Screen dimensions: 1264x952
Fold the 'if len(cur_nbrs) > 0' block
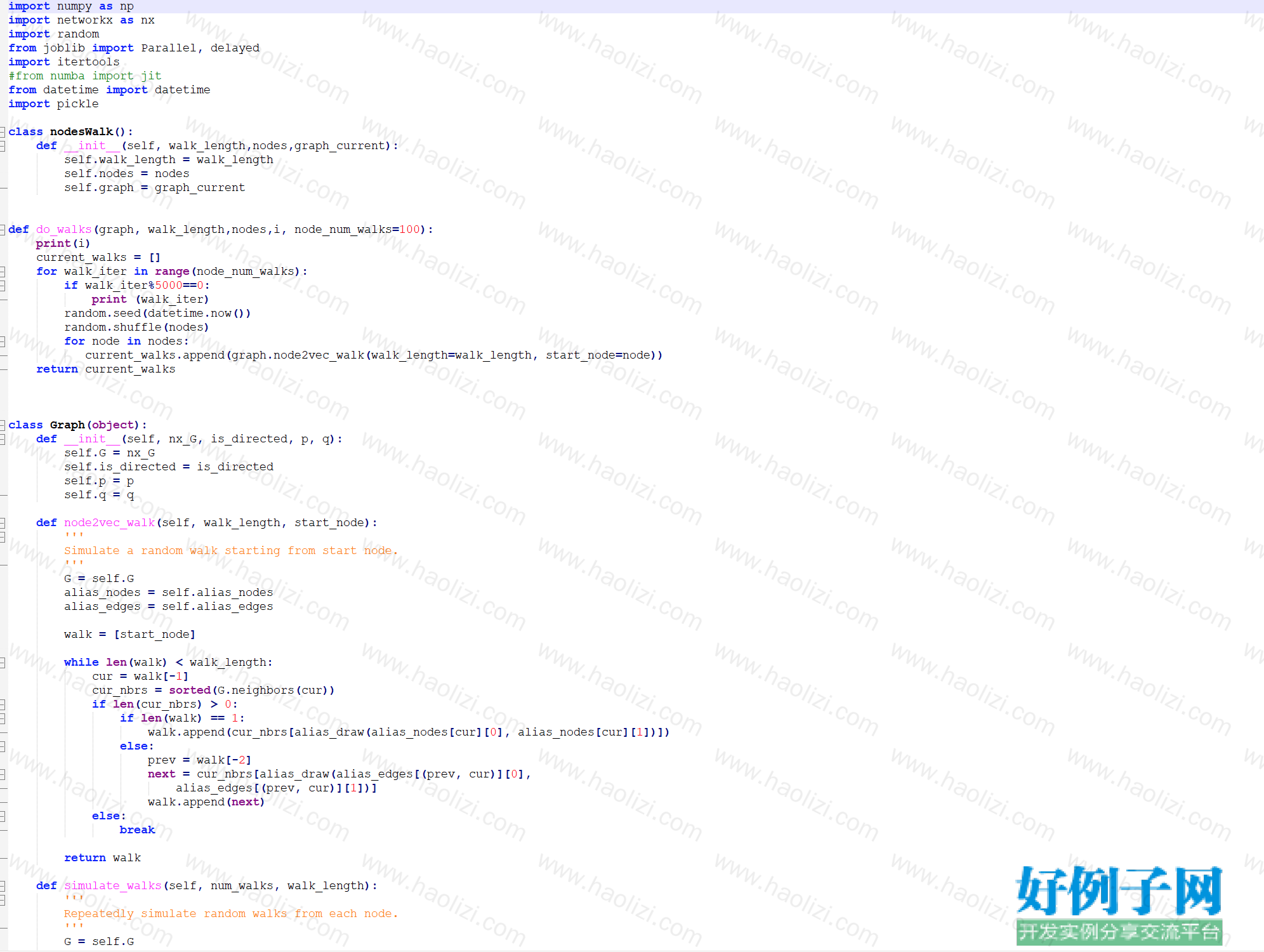(x=3, y=704)
